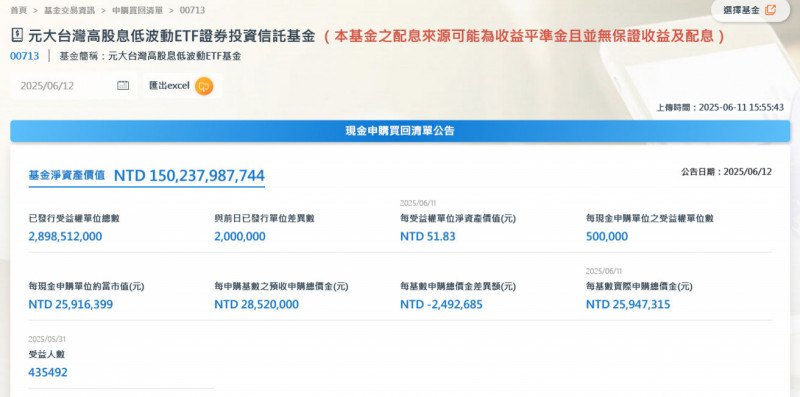Click the 基金淨資產價值 heading label
Image resolution: width=800 pixels, height=397 pixels.
point(67,175)
